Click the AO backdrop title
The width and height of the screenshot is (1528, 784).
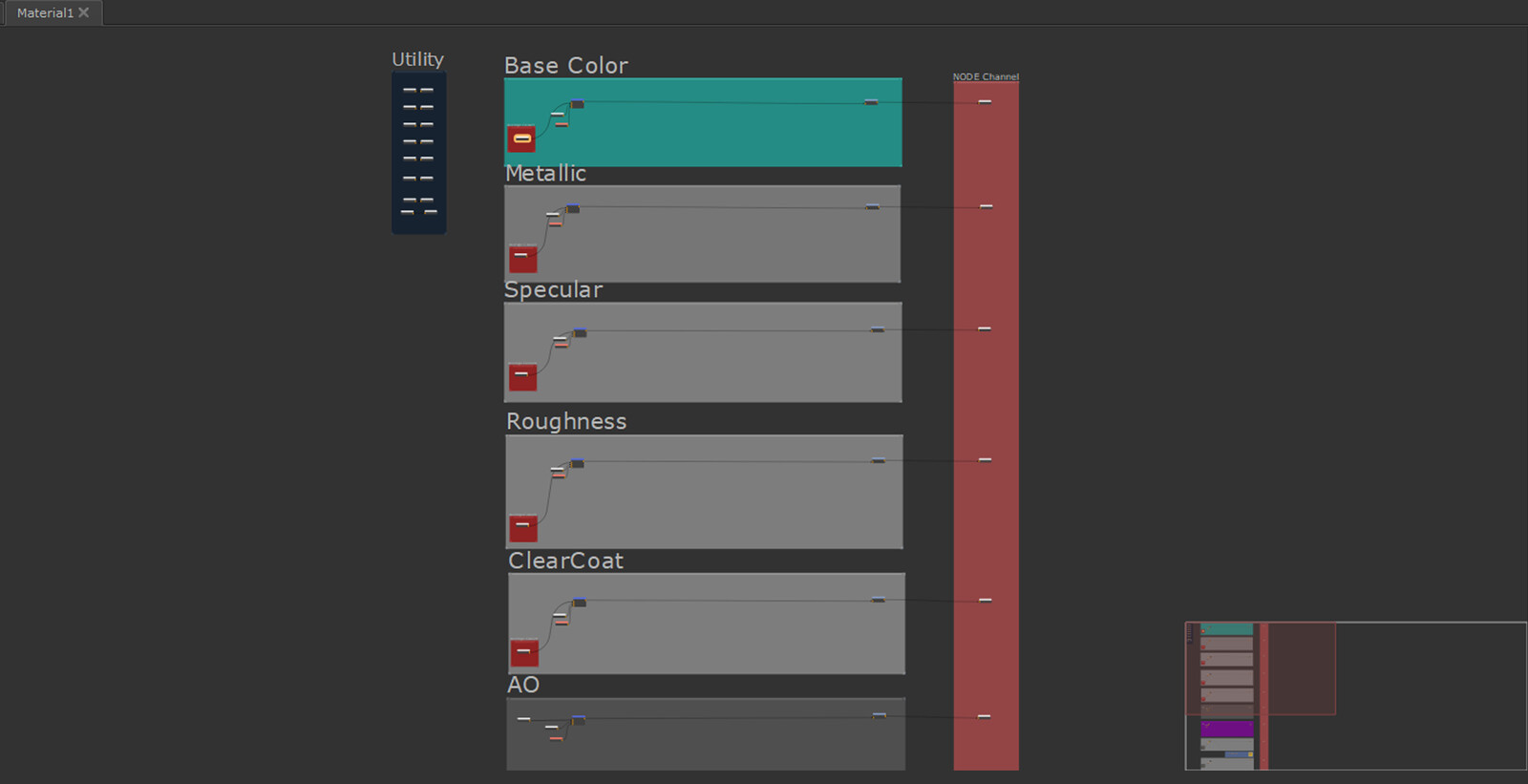coord(523,685)
